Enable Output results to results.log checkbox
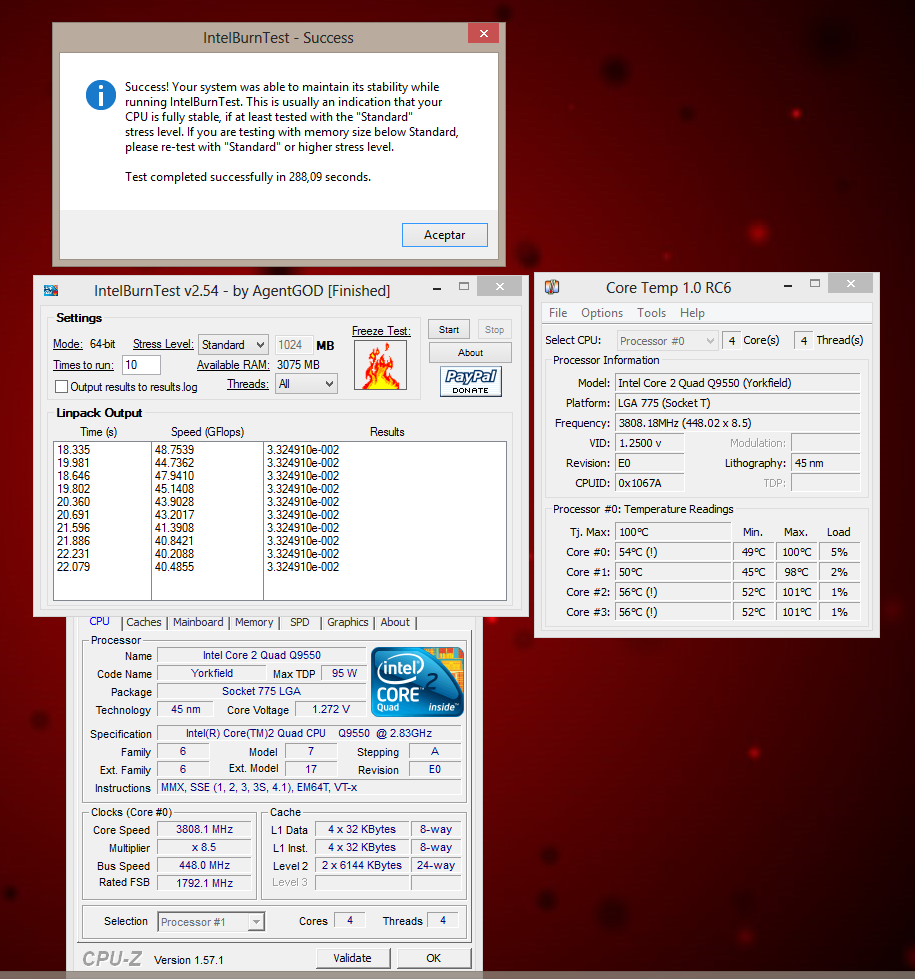The image size is (915, 979). 62,387
